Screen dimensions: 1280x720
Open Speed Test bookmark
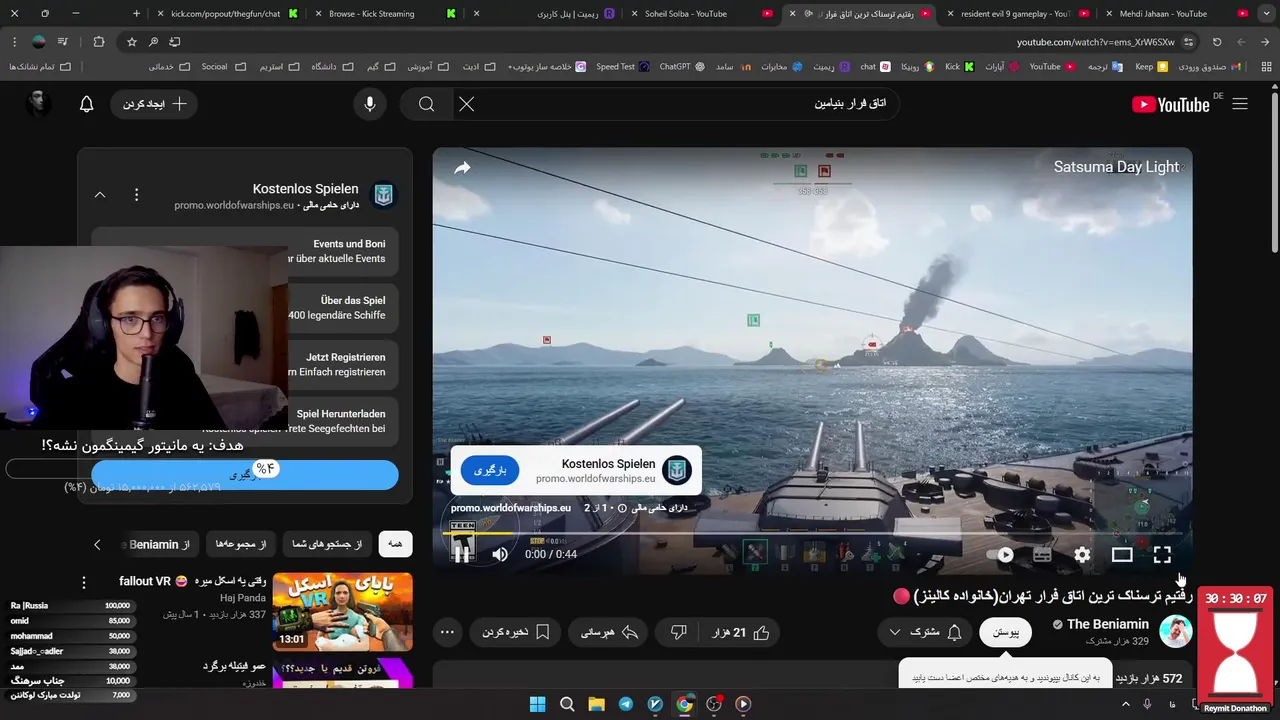pyautogui.click(x=622, y=67)
